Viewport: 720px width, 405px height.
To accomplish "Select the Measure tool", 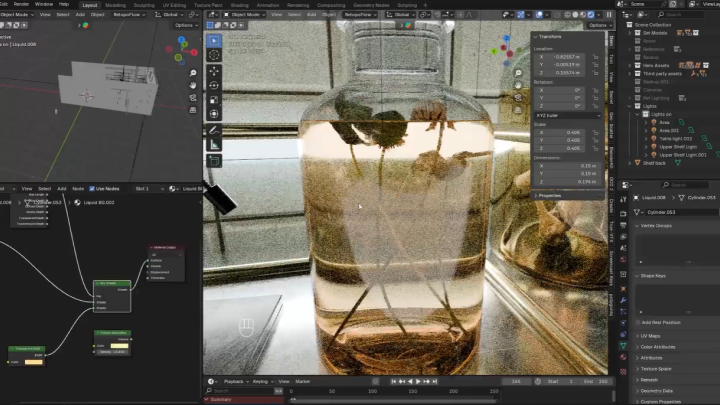I will pyautogui.click(x=214, y=145).
